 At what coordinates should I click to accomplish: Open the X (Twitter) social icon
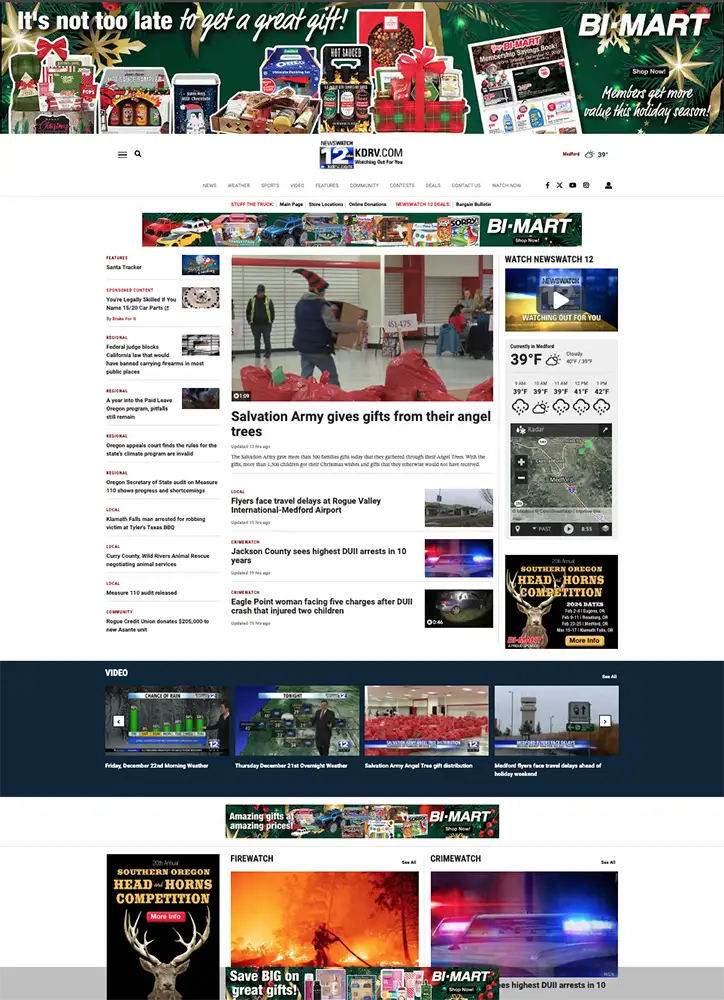[559, 186]
